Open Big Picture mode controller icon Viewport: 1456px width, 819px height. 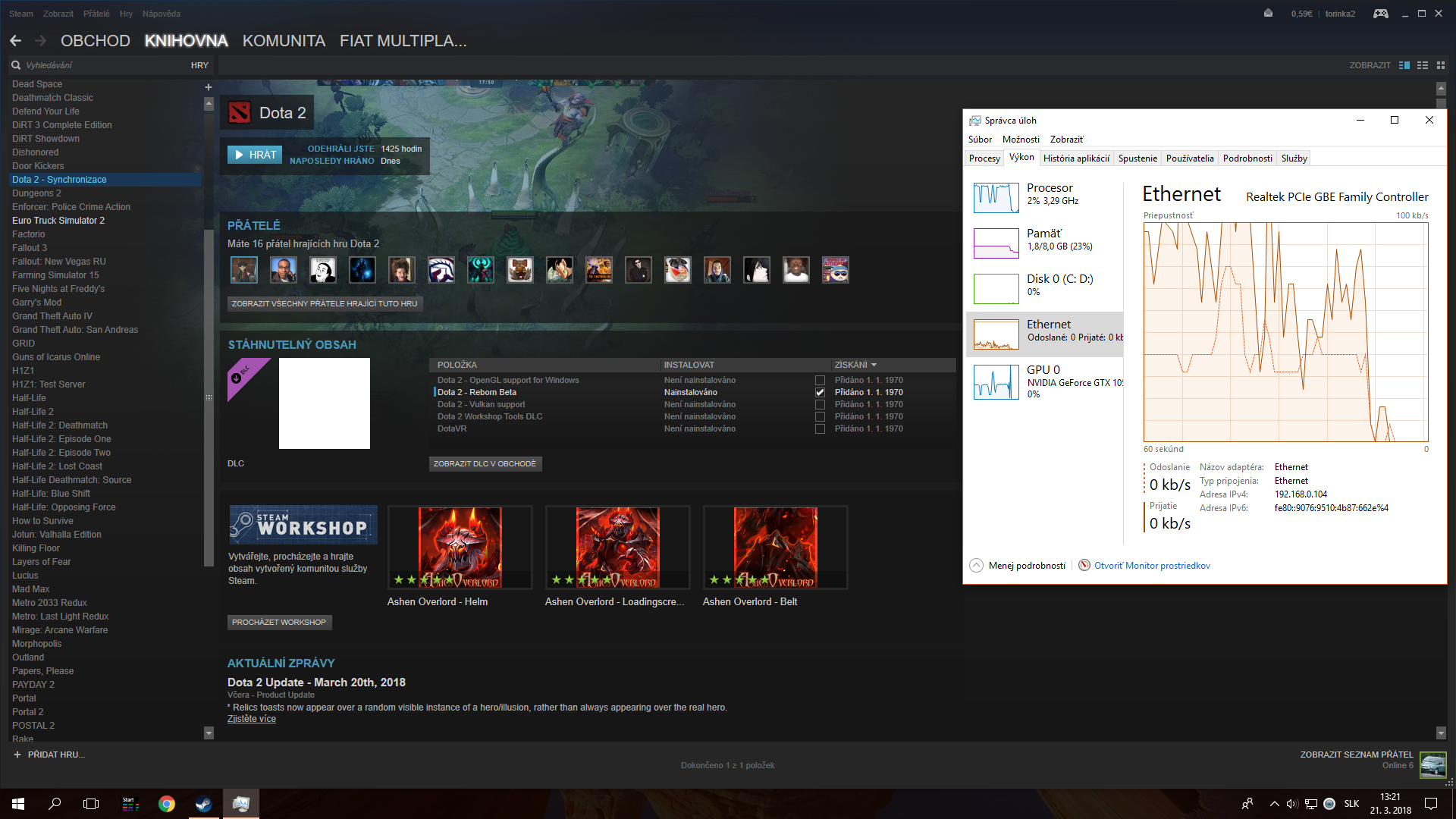tap(1380, 14)
